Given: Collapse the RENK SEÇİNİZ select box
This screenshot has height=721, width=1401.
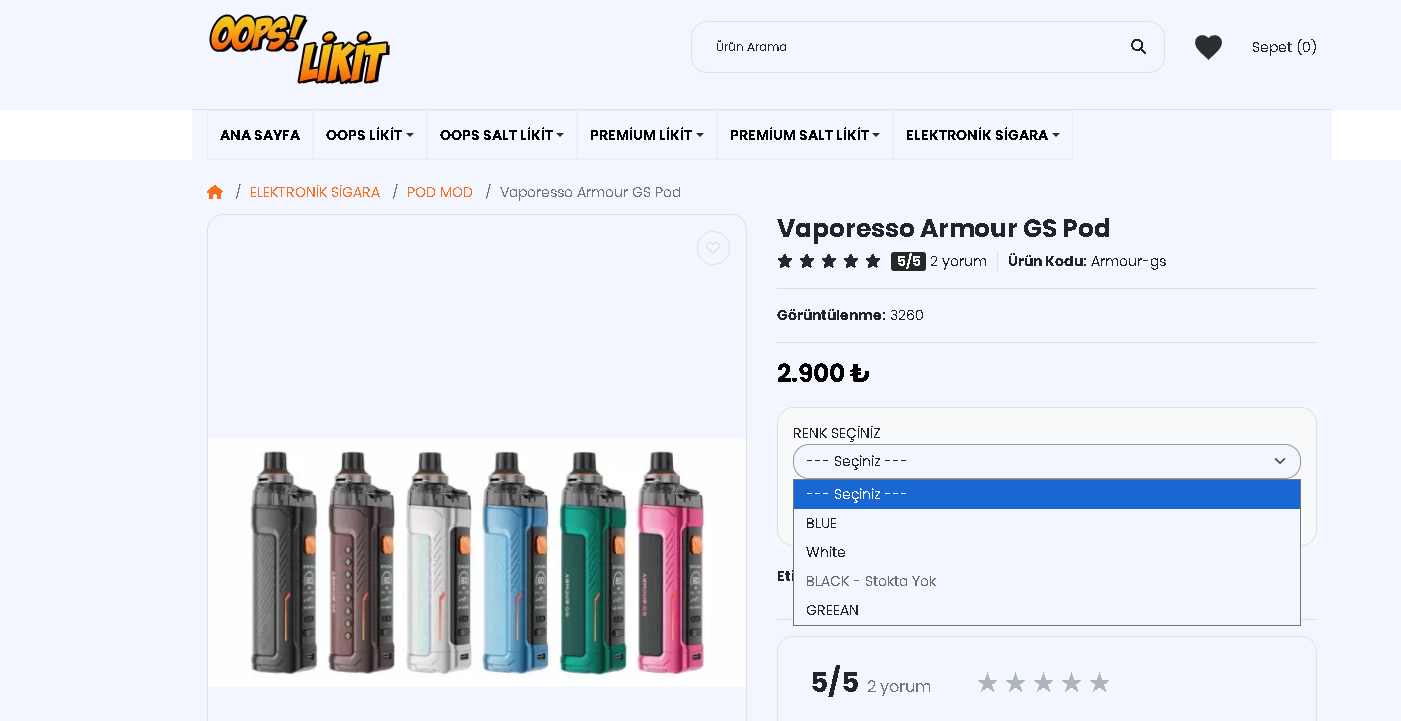Looking at the screenshot, I should (1047, 461).
